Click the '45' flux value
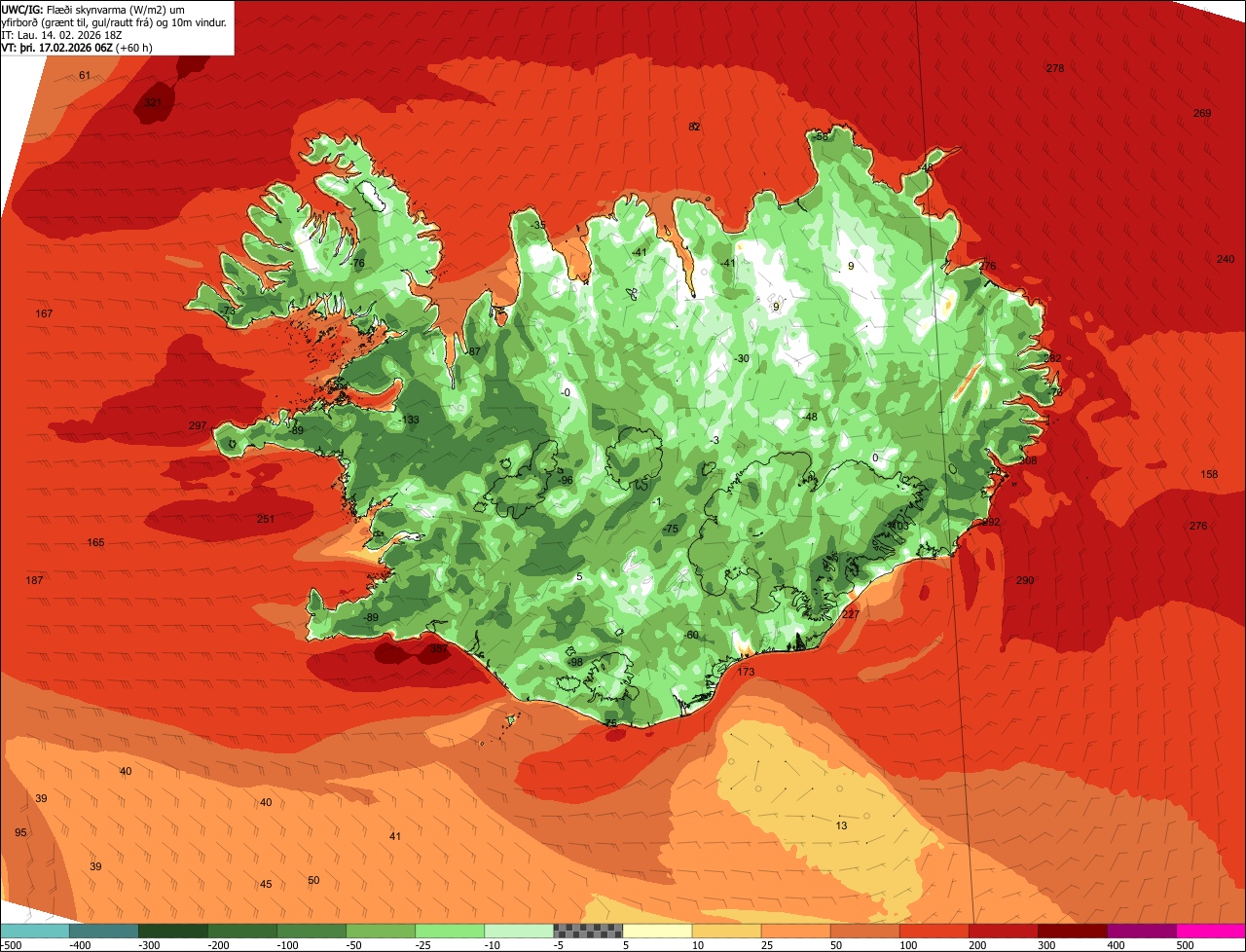1246x952 pixels. pos(266,884)
